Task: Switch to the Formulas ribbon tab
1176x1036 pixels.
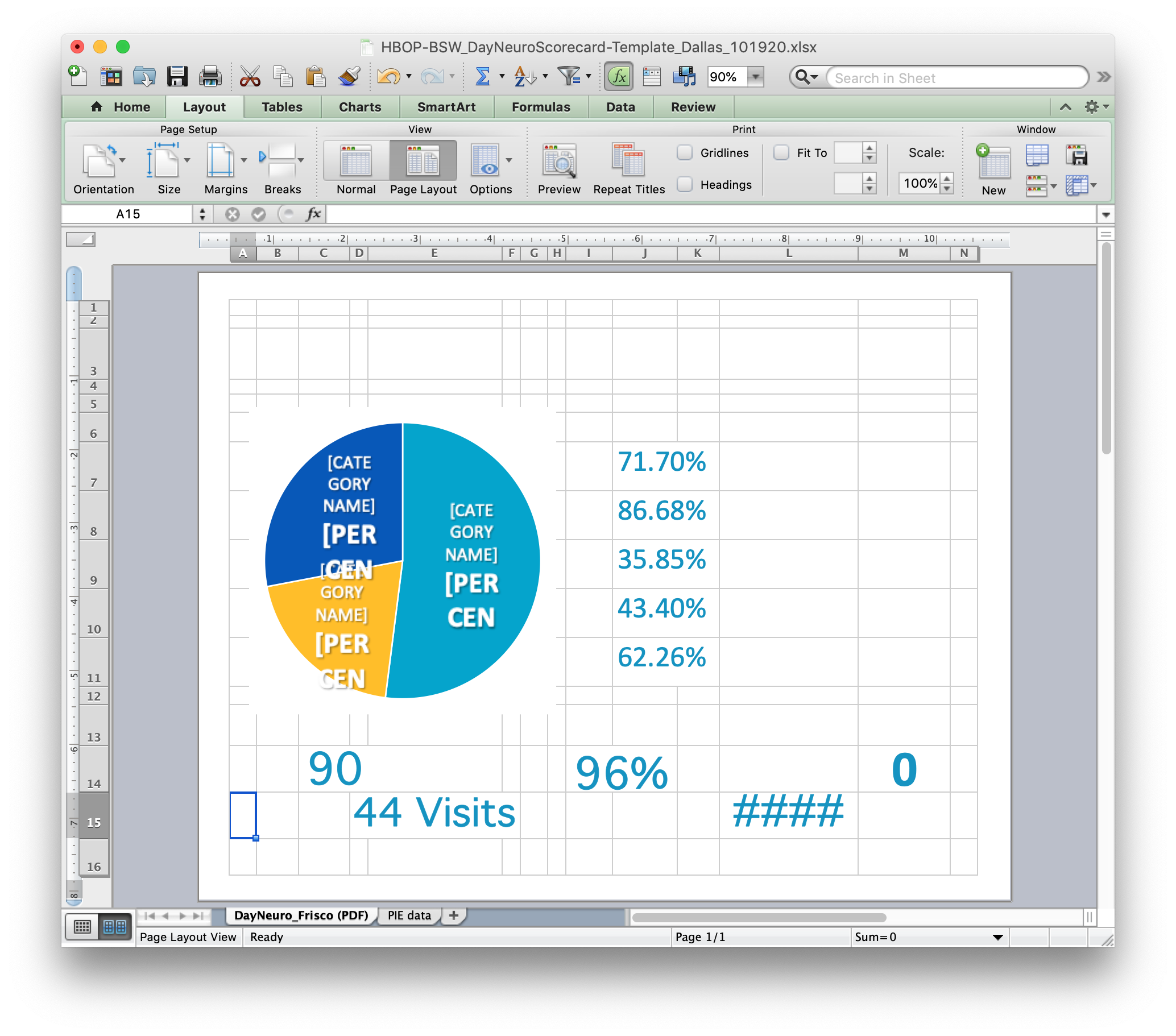Action: (540, 107)
